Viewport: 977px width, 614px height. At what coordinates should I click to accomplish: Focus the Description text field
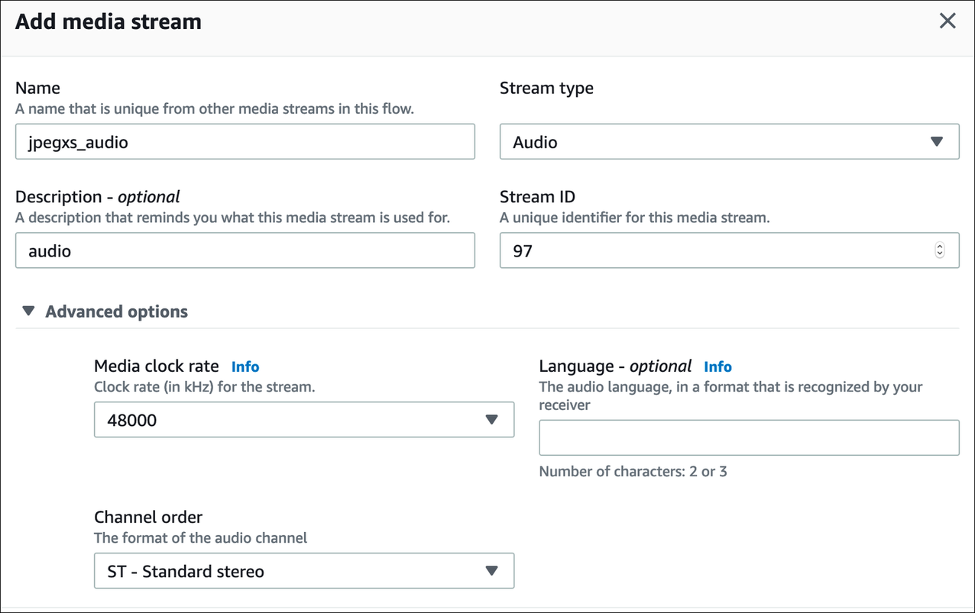coord(245,251)
